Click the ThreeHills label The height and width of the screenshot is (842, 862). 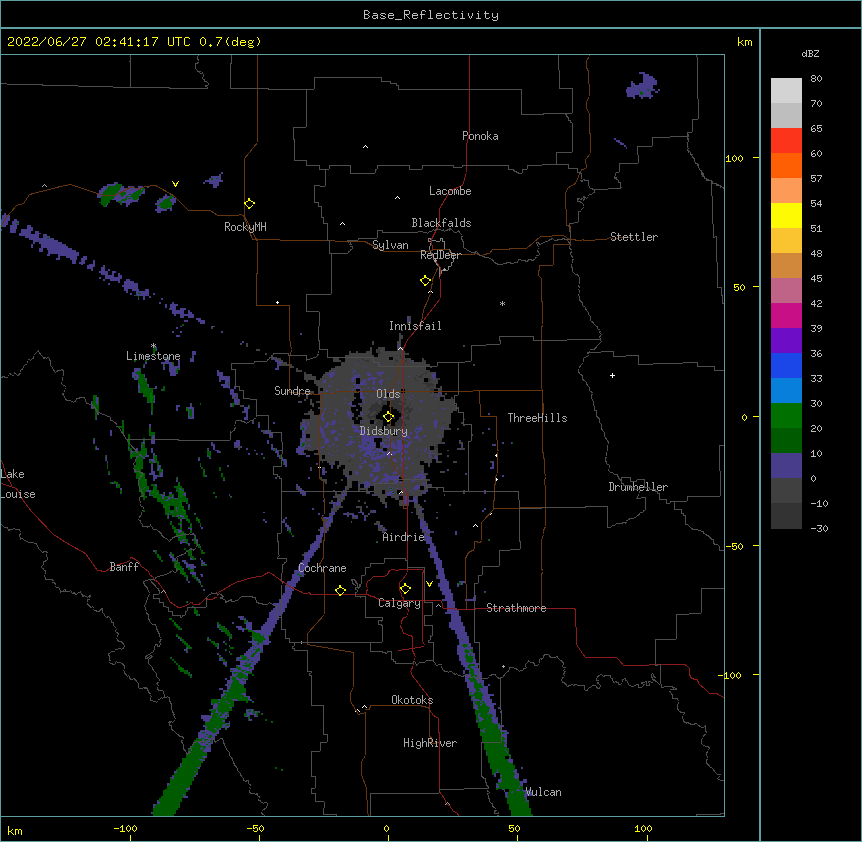[537, 418]
